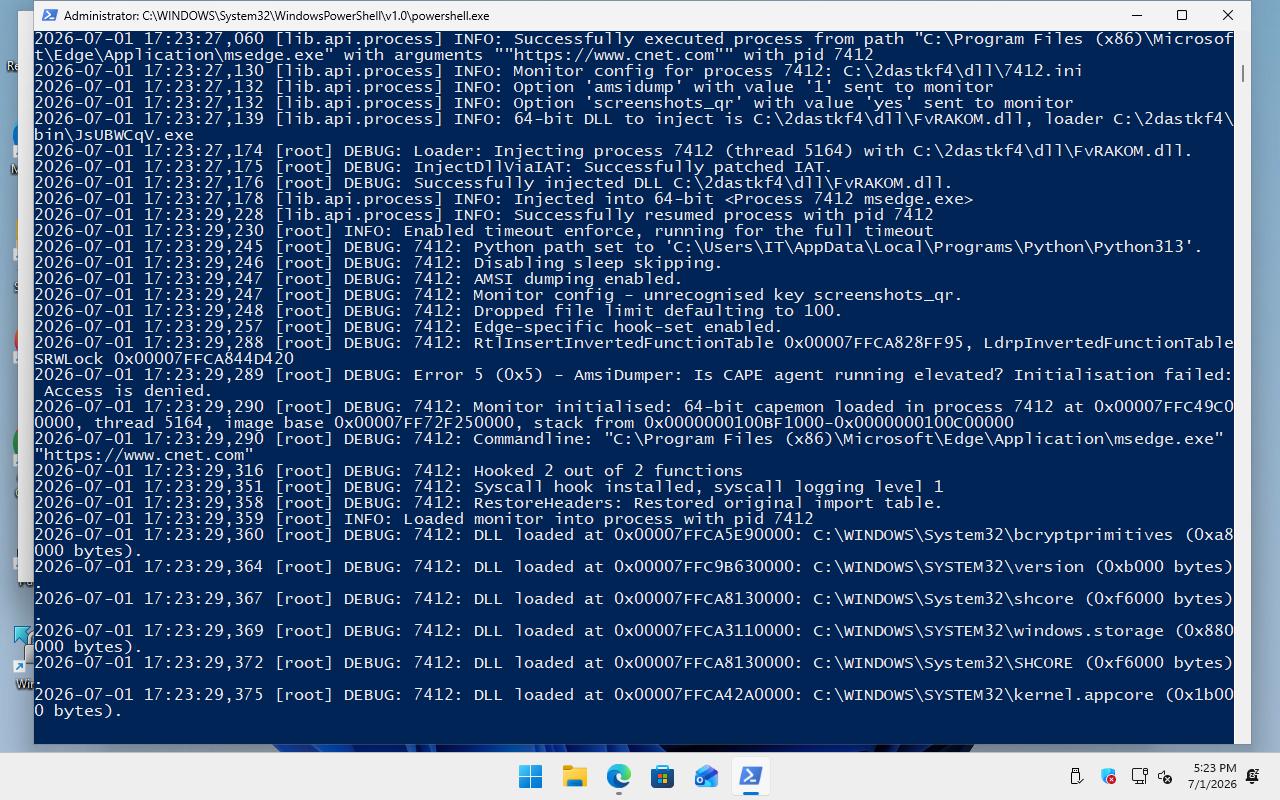Click the windows.storage DLL loaded line
1280x800 pixels.
coord(633,639)
